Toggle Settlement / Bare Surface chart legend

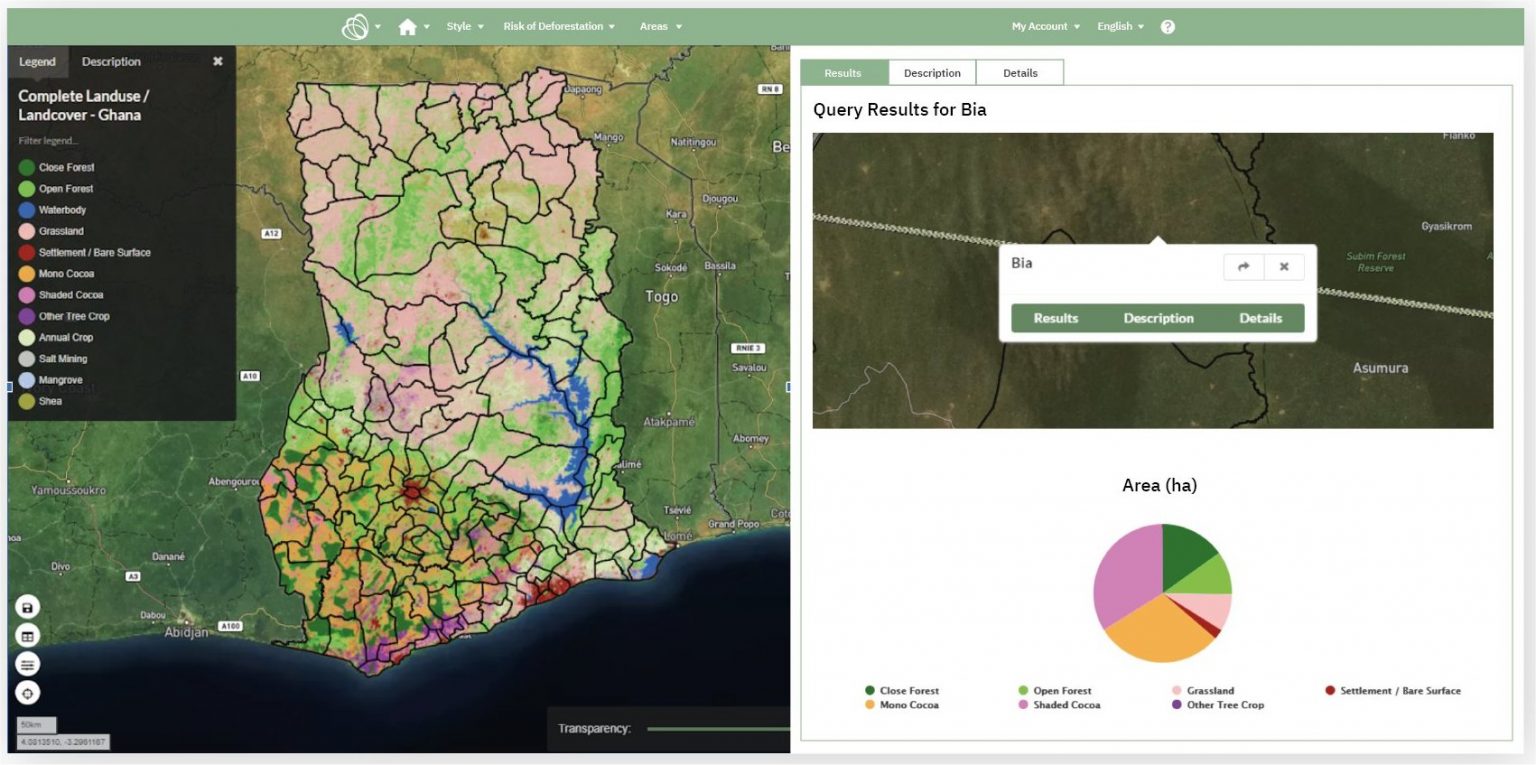[1393, 691]
